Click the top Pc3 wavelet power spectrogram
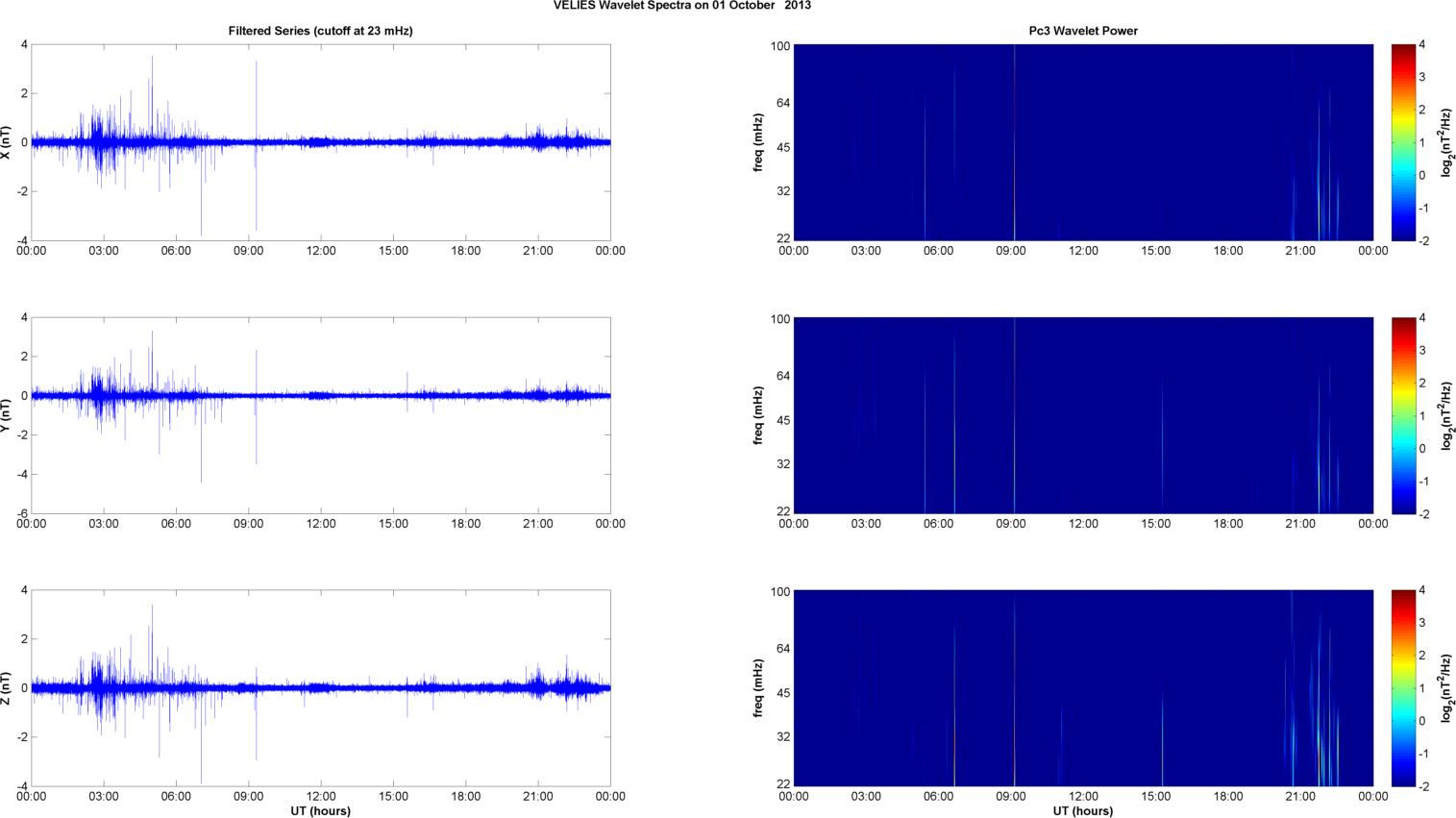 [x=1083, y=142]
